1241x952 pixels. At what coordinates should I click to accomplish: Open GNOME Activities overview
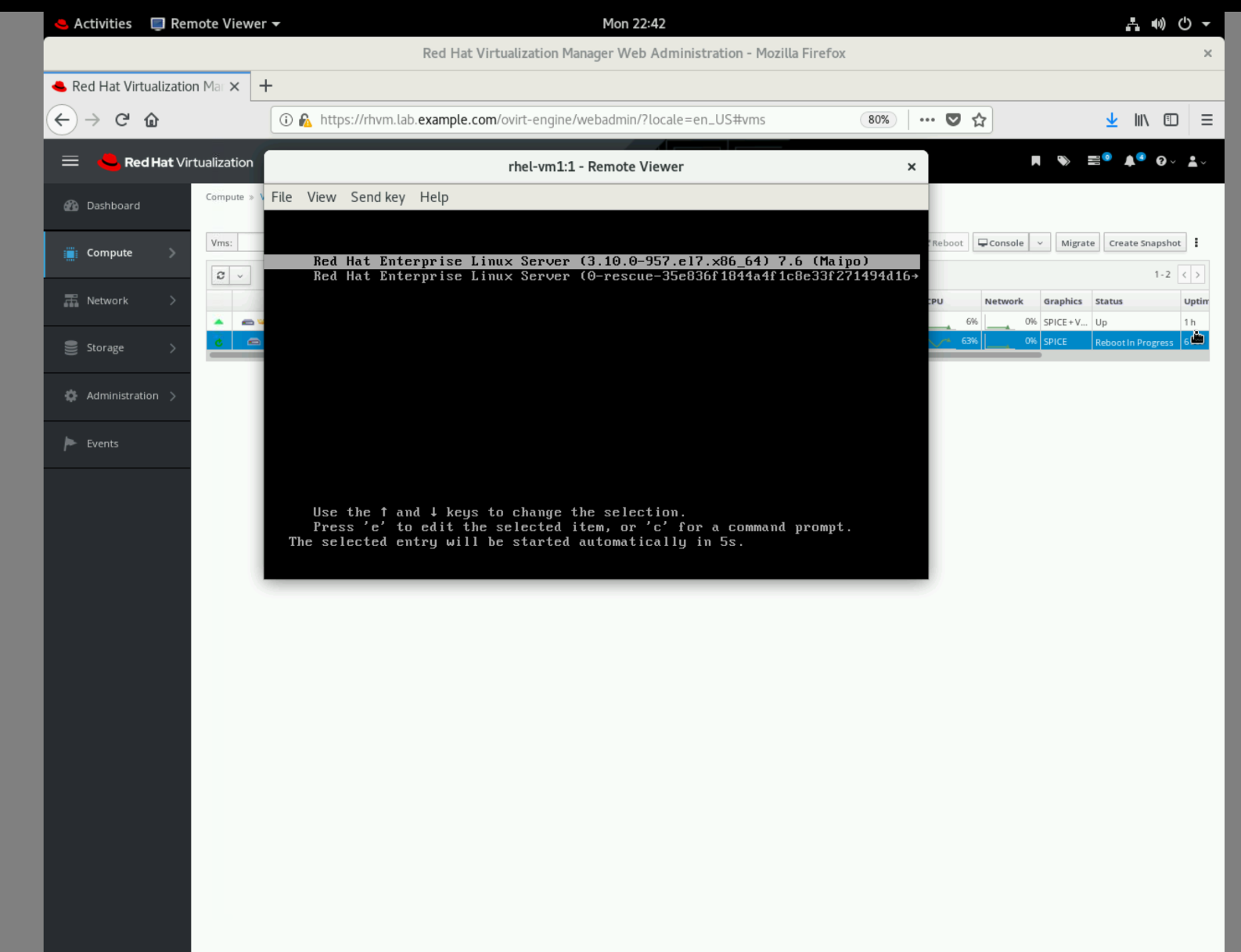click(93, 23)
